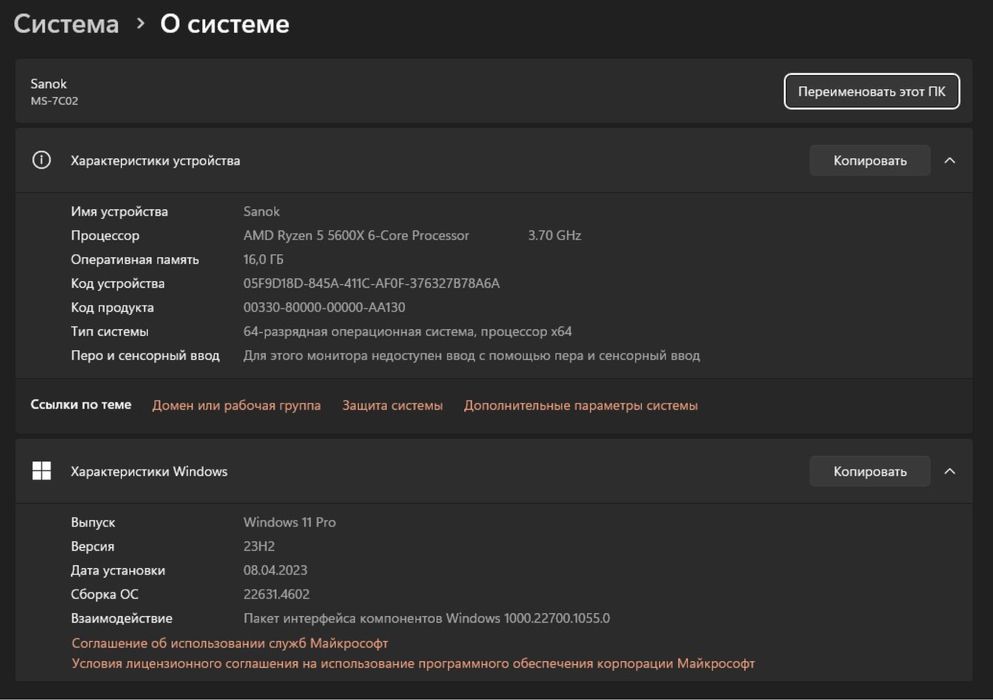The height and width of the screenshot is (700, 993).
Task: Open the Защита системы link
Action: (392, 405)
